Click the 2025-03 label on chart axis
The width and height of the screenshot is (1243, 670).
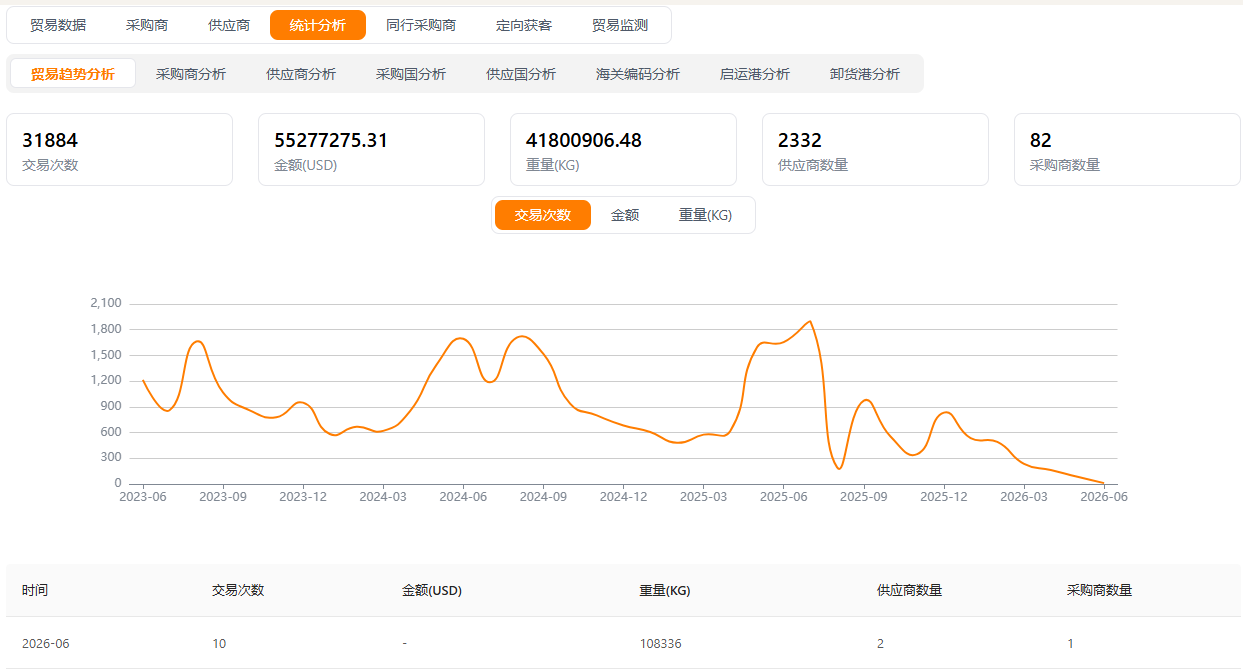pyautogui.click(x=703, y=496)
